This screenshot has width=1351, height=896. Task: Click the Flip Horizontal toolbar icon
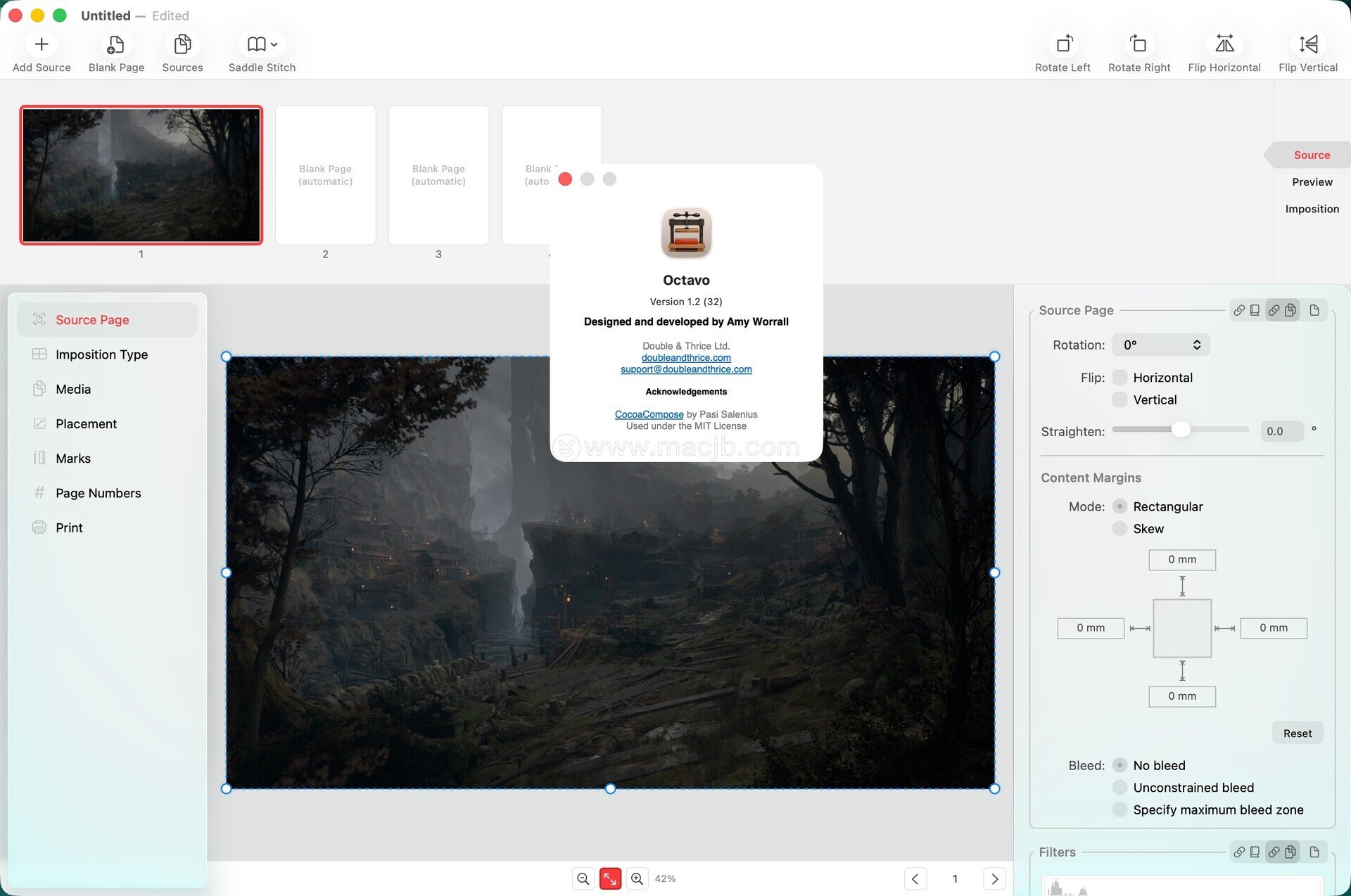(x=1224, y=44)
